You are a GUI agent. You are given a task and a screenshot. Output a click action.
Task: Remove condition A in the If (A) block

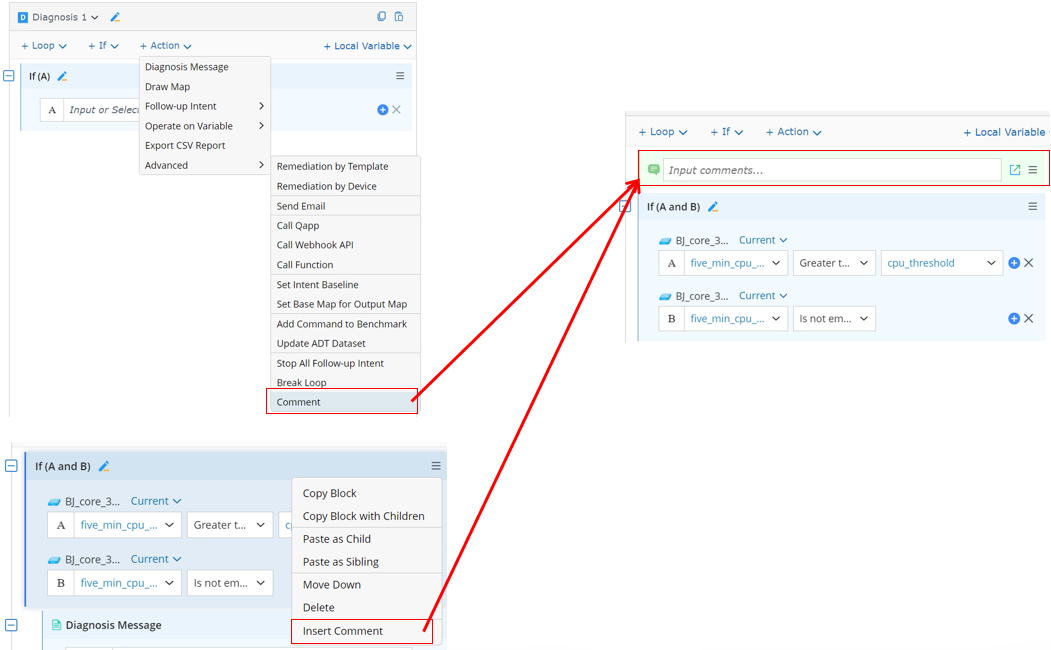(396, 110)
